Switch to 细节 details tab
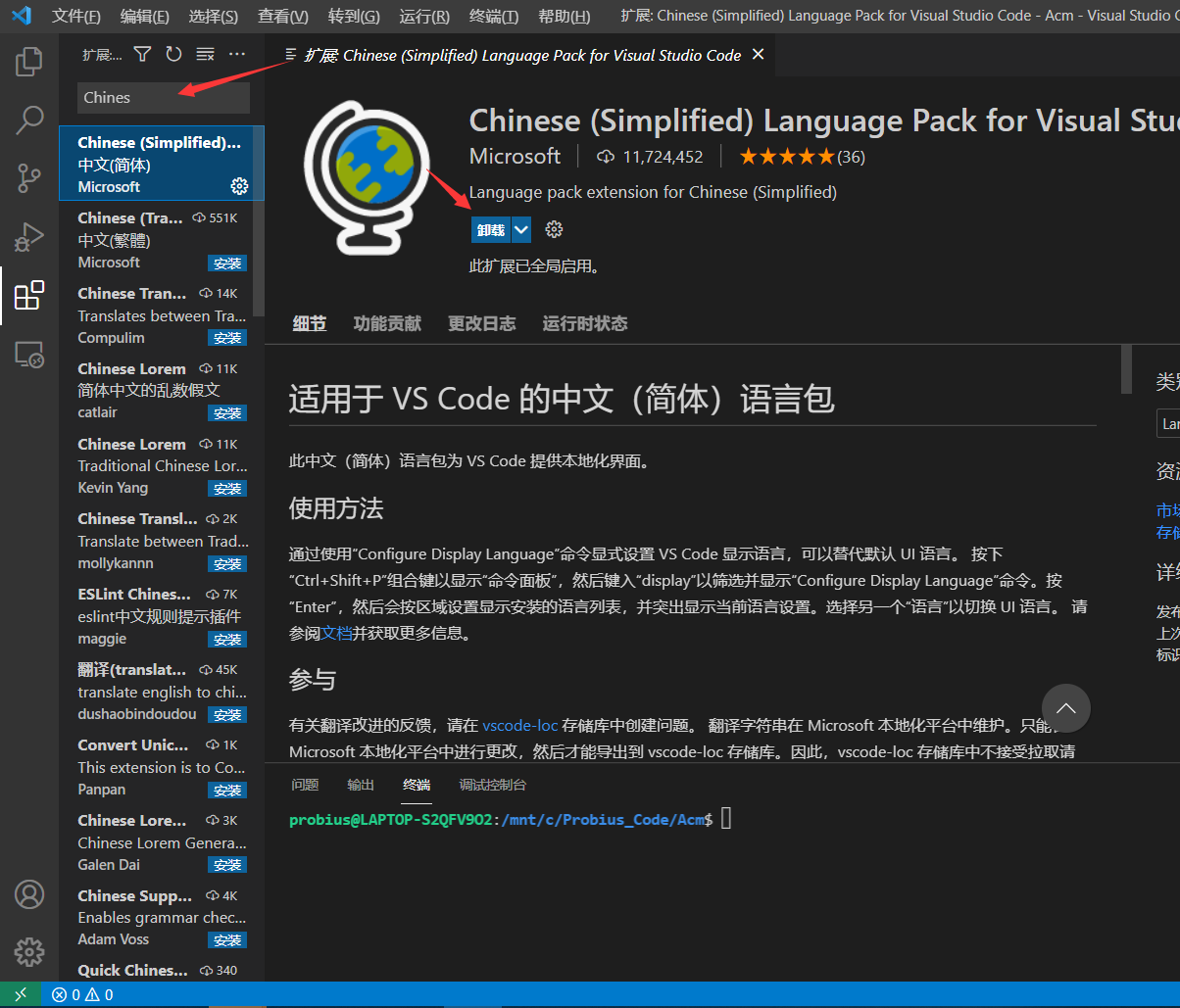 [310, 323]
